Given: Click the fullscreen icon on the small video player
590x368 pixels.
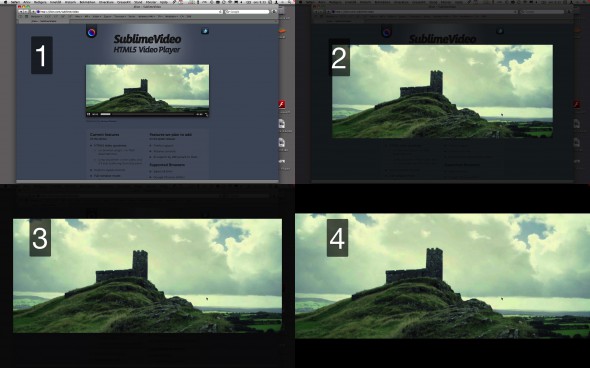Looking at the screenshot, I should [x=206, y=114].
